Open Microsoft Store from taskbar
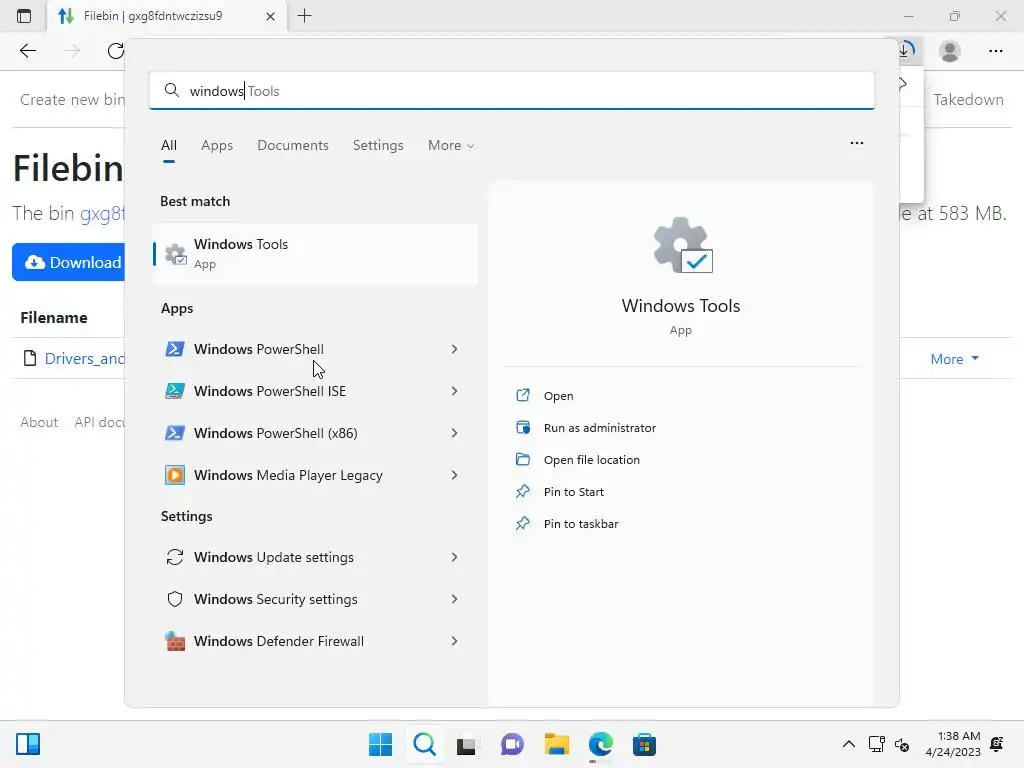Viewport: 1024px width, 768px height. [645, 744]
